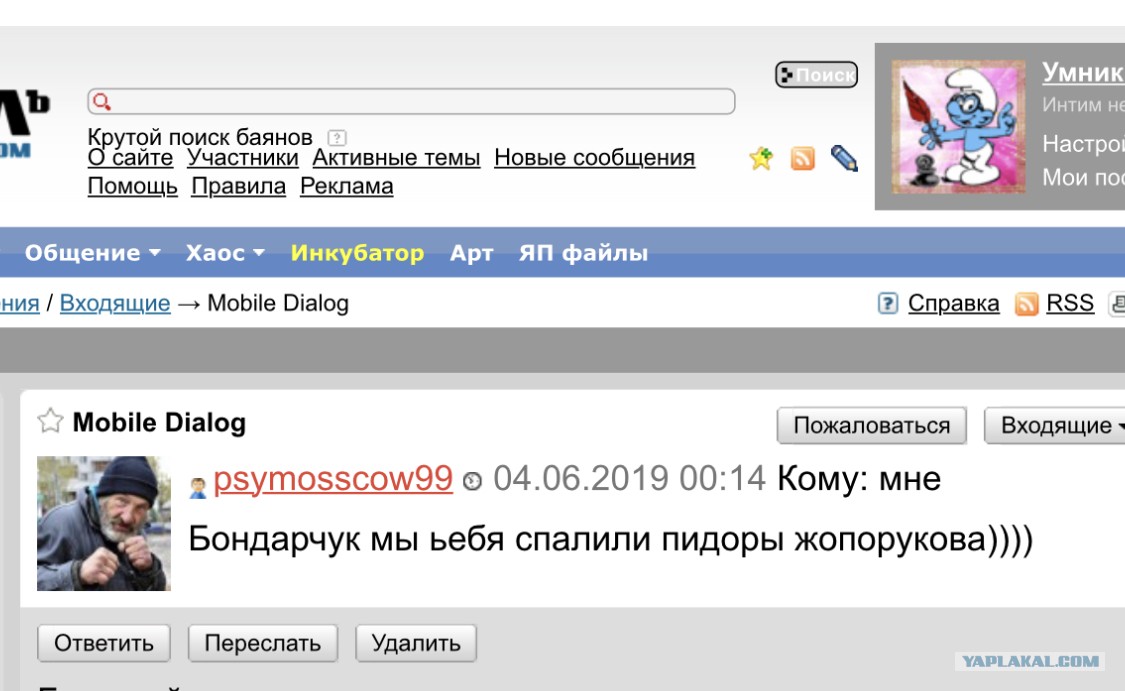Open psymosscow99 profile link
The image size is (1125, 691).
tap(333, 478)
